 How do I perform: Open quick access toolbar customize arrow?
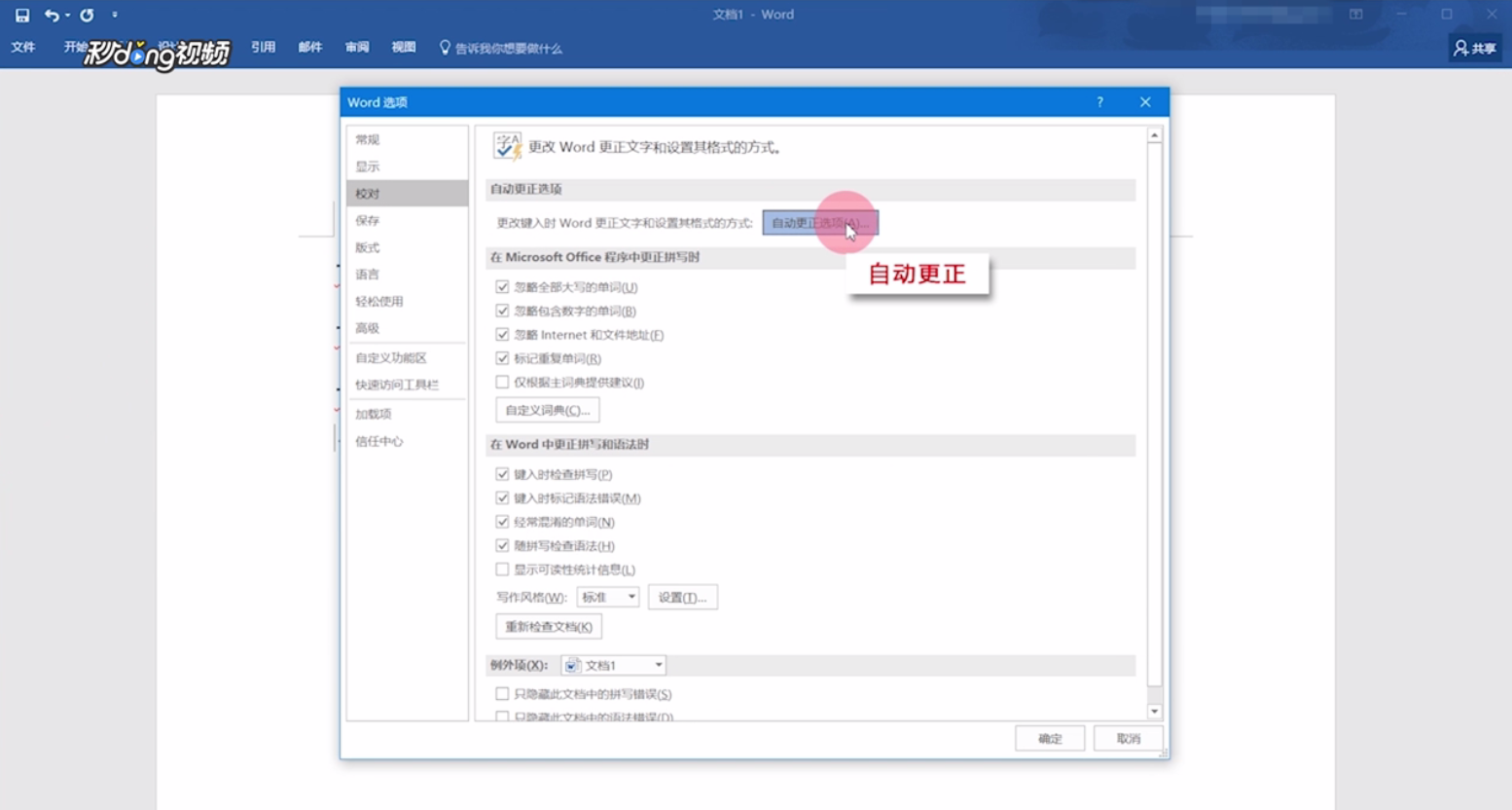[x=114, y=14]
